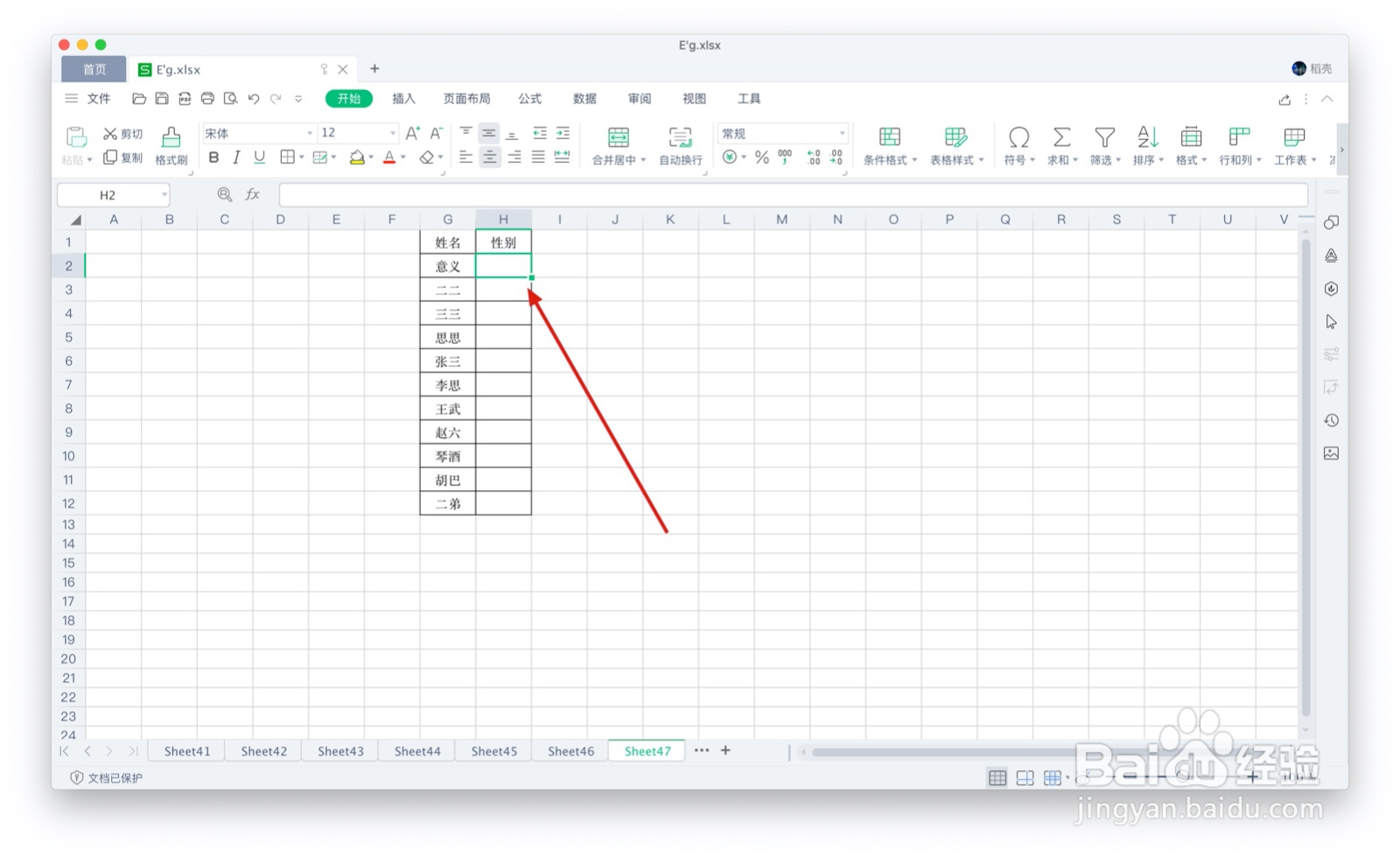This screenshot has width=1400, height=857.
Task: Open the borders dropdown arrow
Action: pyautogui.click(x=302, y=158)
